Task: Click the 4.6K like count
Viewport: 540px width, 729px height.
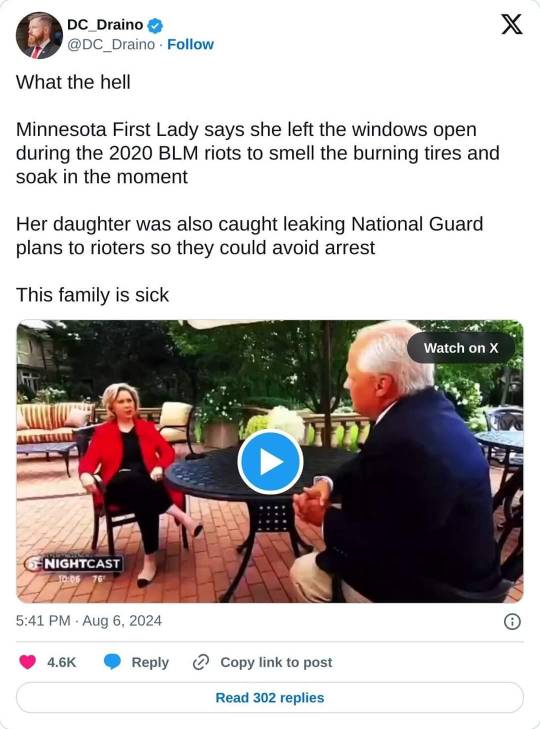Action: coord(61,662)
